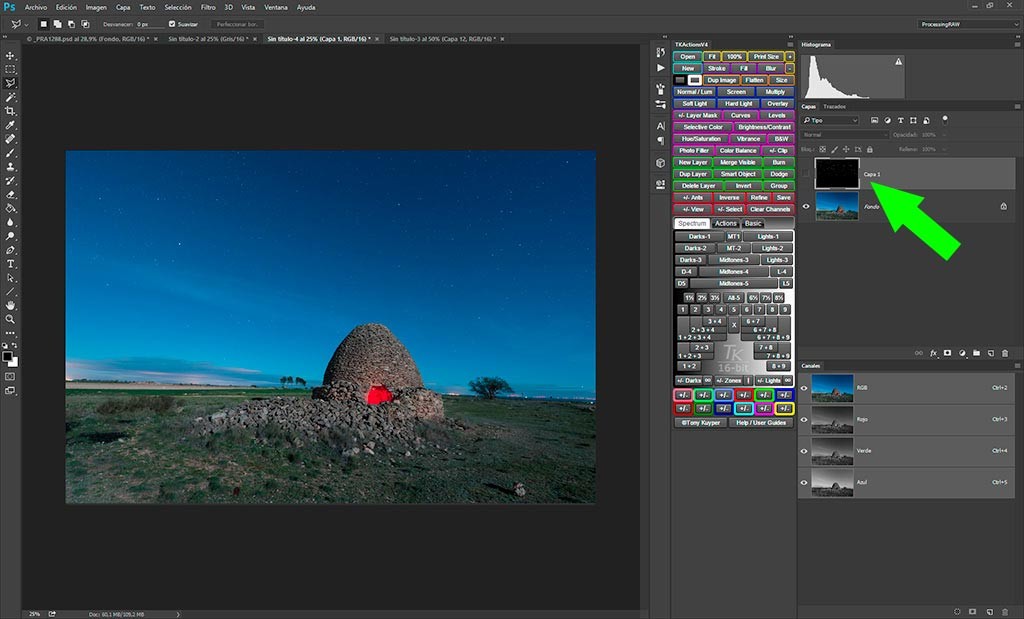
Task: Click the foreground color swatch
Action: tap(7, 356)
